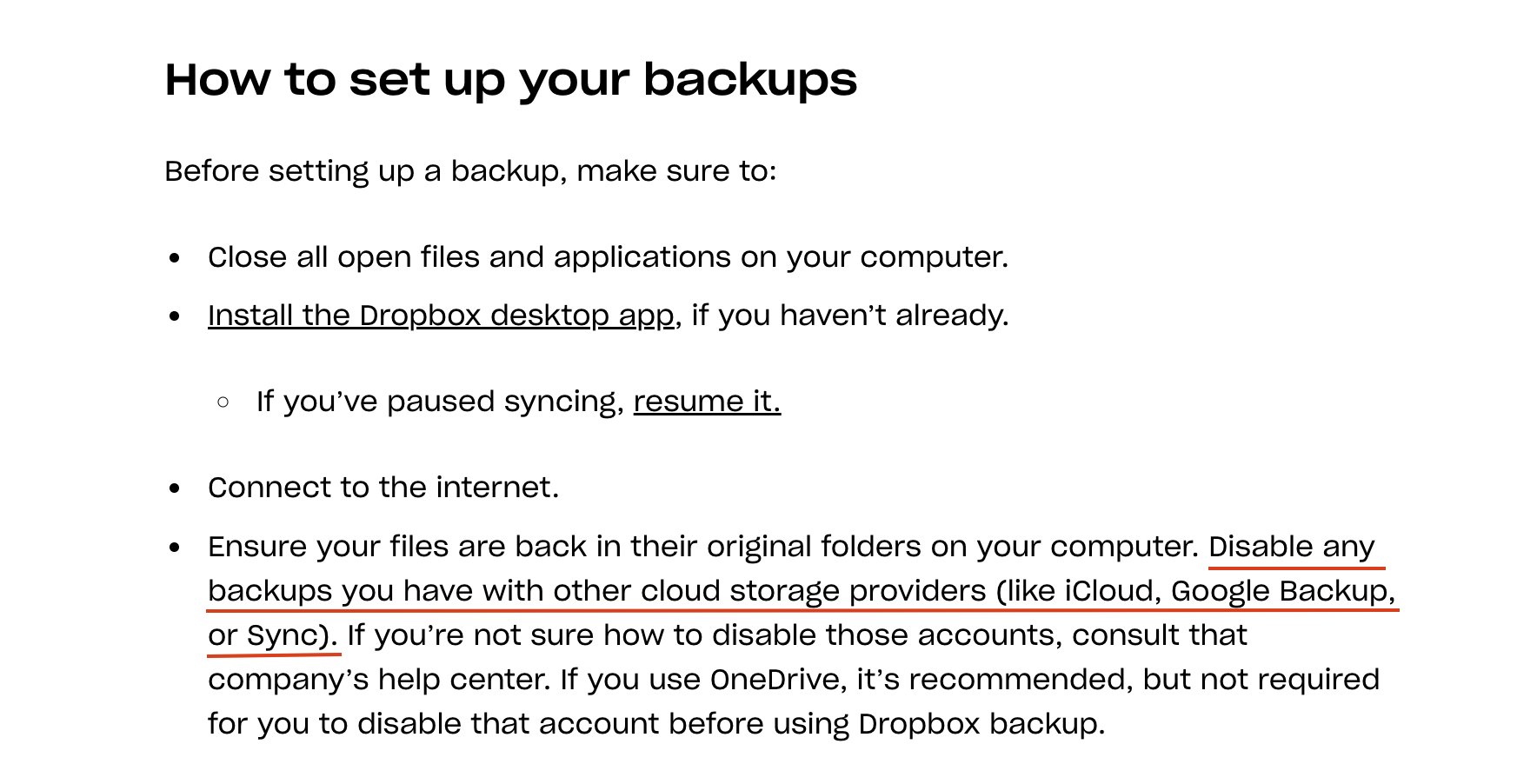Open the Install the Dropbox desktop app link

tap(441, 316)
